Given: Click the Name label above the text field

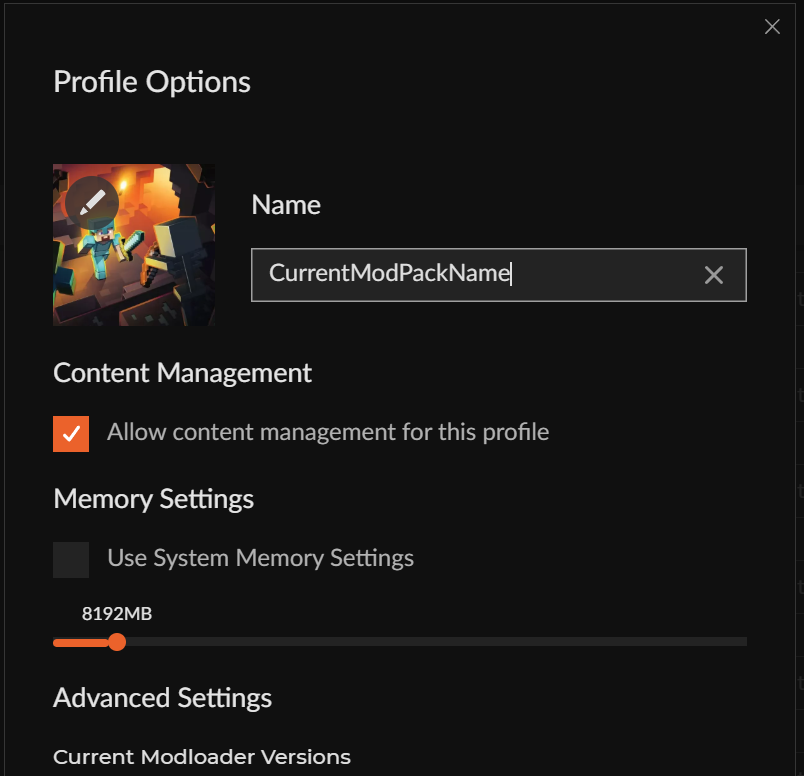Looking at the screenshot, I should [286, 205].
